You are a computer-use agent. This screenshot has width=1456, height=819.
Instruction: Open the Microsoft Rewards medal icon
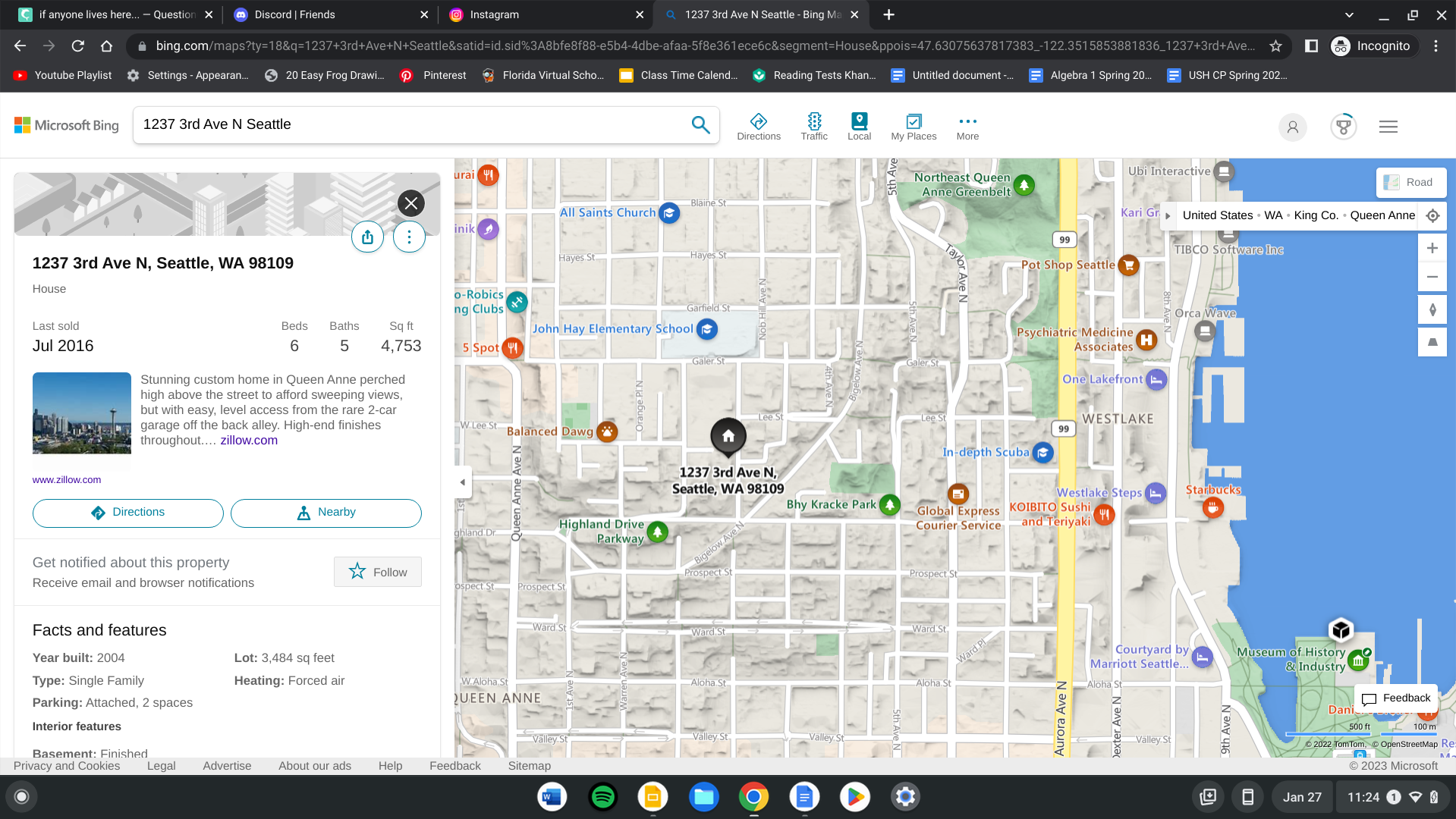tap(1343, 127)
